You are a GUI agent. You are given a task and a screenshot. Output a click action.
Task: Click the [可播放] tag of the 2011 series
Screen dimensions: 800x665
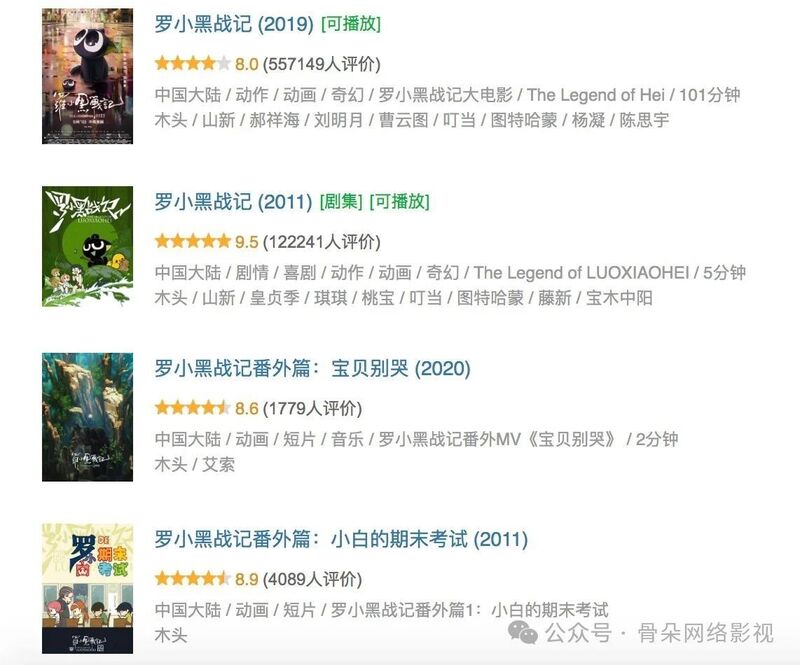point(399,202)
